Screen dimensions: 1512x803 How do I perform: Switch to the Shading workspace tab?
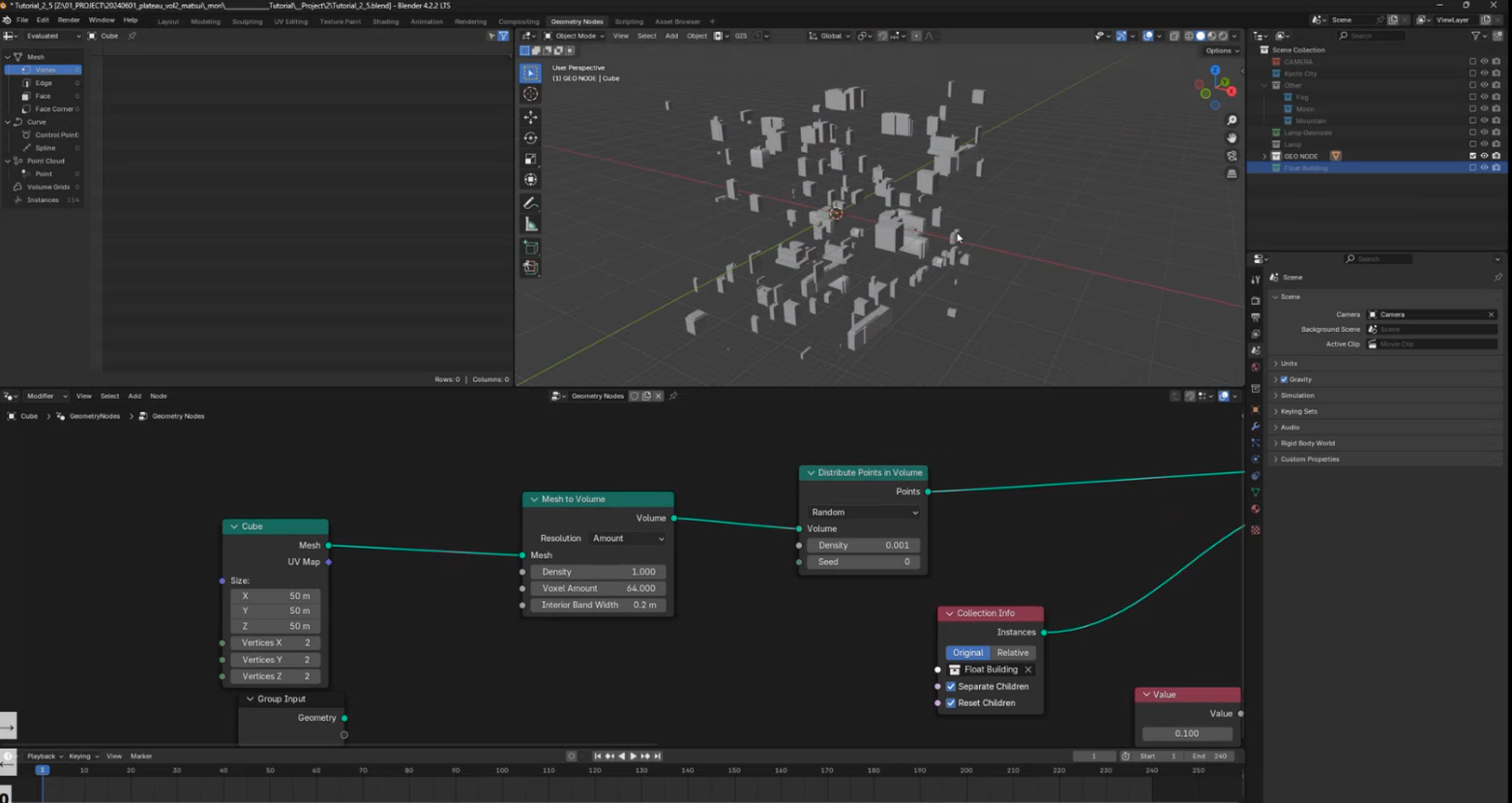coord(385,21)
